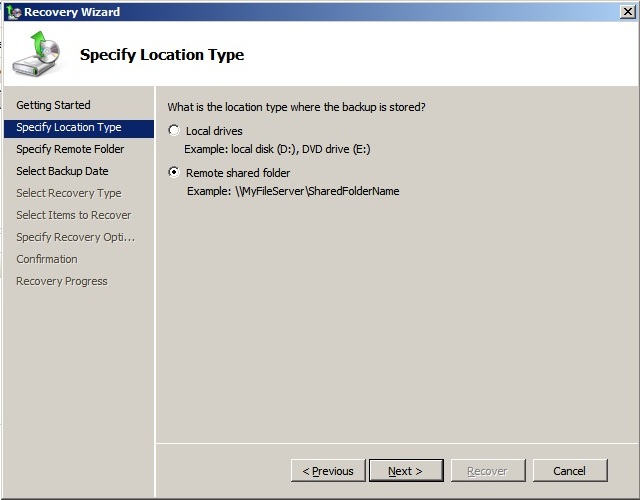Click the Select Items to Recover step
The height and width of the screenshot is (500, 640).
point(74,215)
